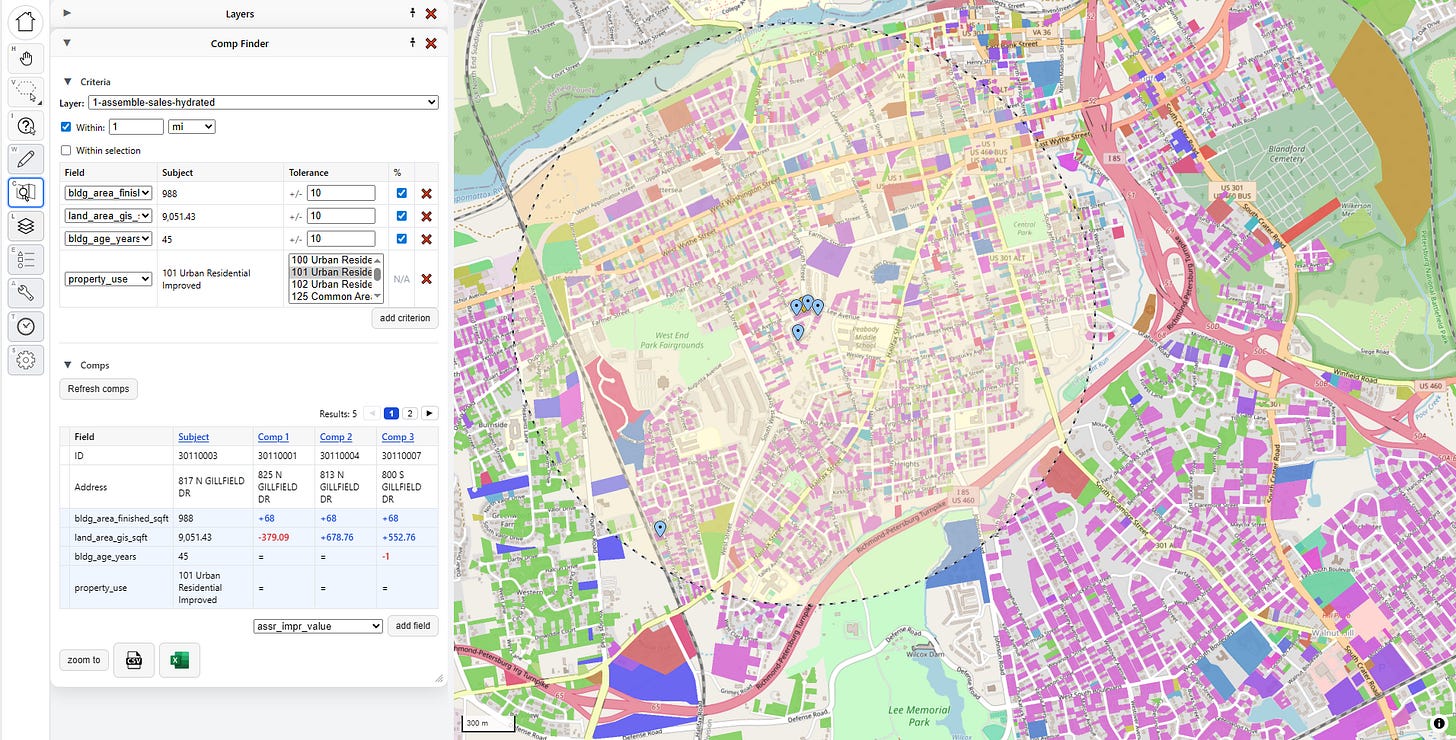This screenshot has width=1456, height=740.
Task: Select the pencil draw tool
Action: click(x=26, y=158)
